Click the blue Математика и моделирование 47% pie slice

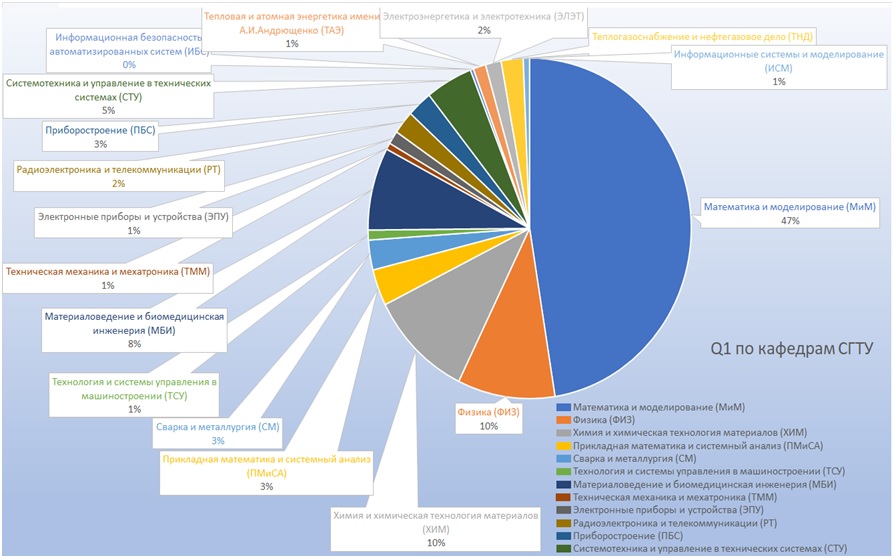coord(620,230)
